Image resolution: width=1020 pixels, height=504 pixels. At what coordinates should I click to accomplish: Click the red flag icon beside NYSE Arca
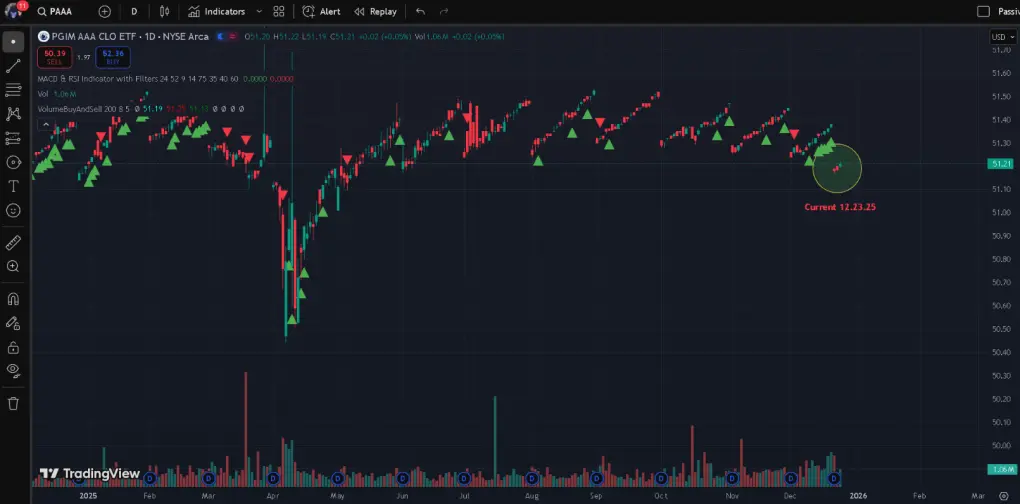click(x=233, y=36)
